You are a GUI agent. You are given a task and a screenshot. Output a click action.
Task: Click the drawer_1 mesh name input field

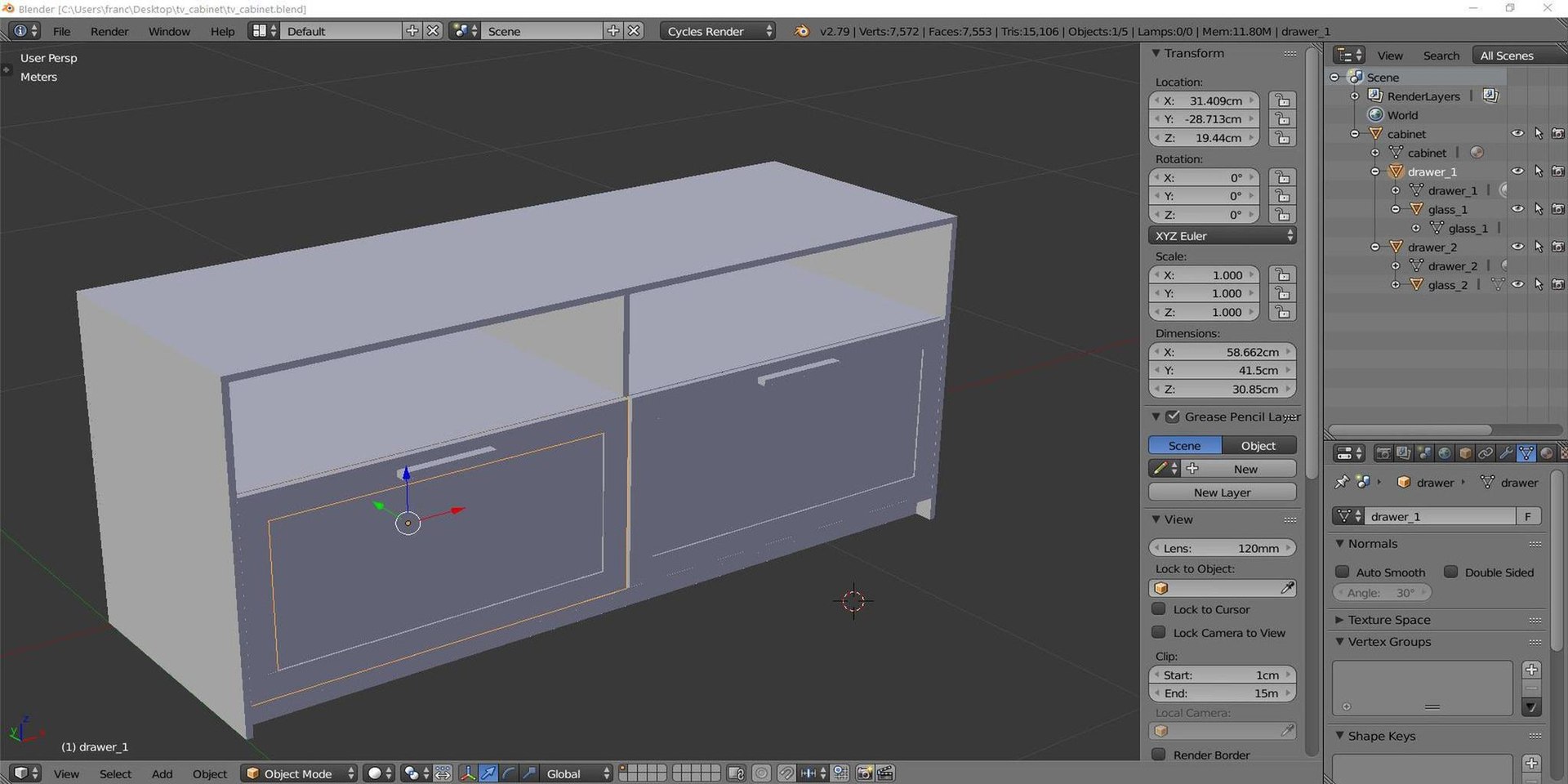(1440, 516)
